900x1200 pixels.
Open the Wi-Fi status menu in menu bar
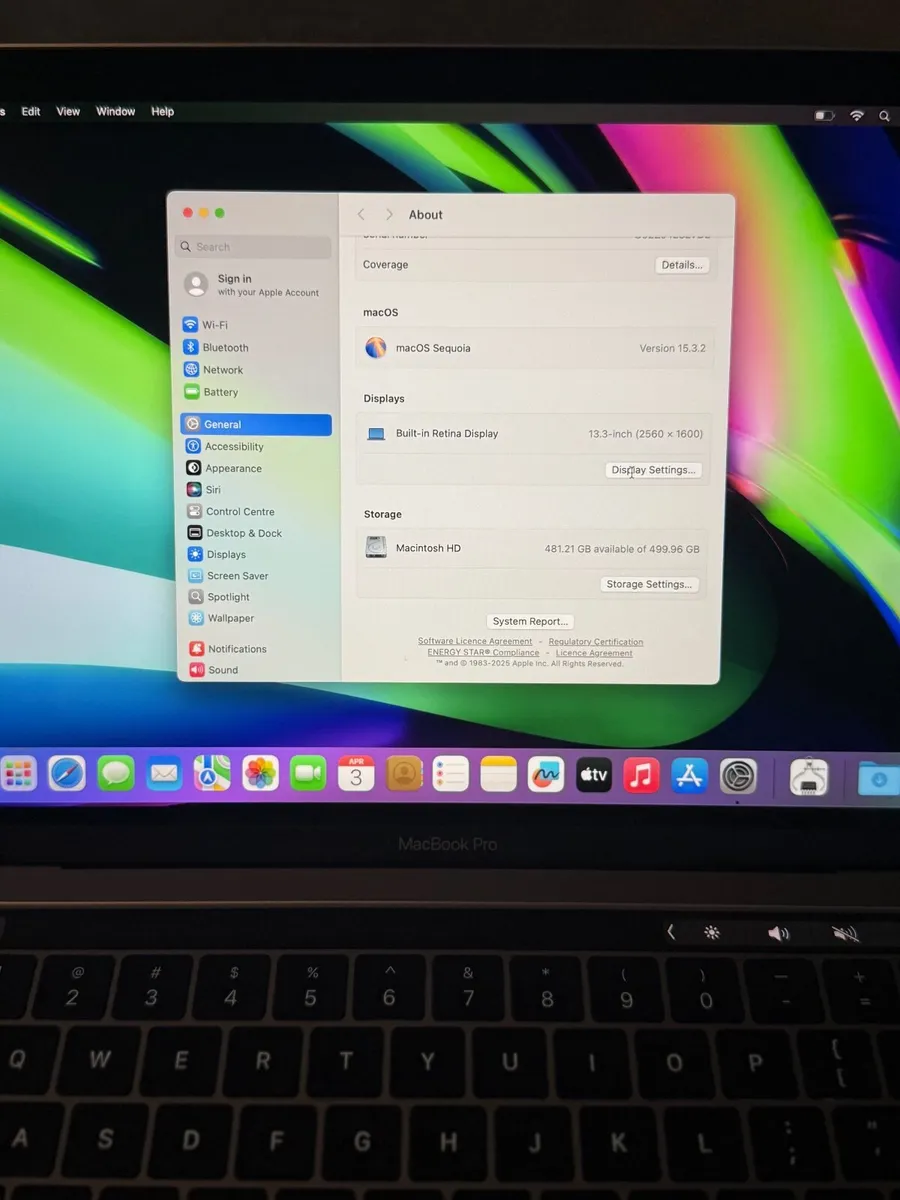(856, 116)
